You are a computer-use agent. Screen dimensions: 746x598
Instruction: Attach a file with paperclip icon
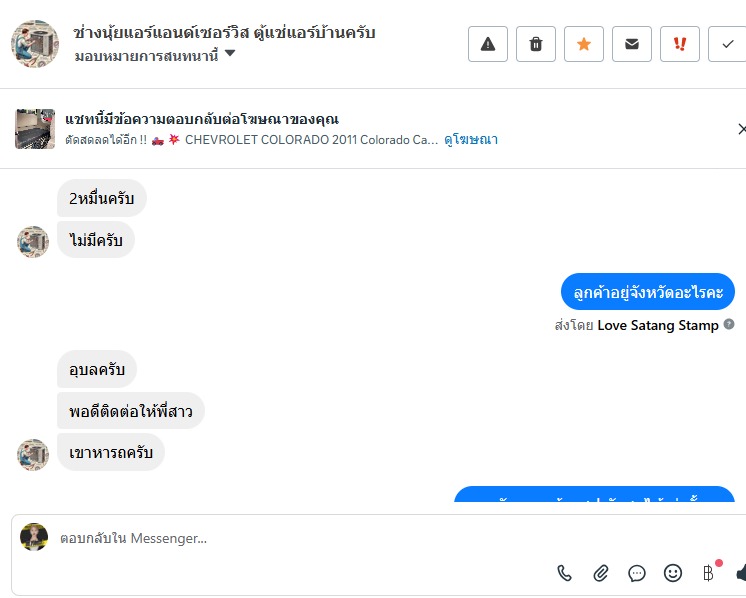click(x=601, y=573)
